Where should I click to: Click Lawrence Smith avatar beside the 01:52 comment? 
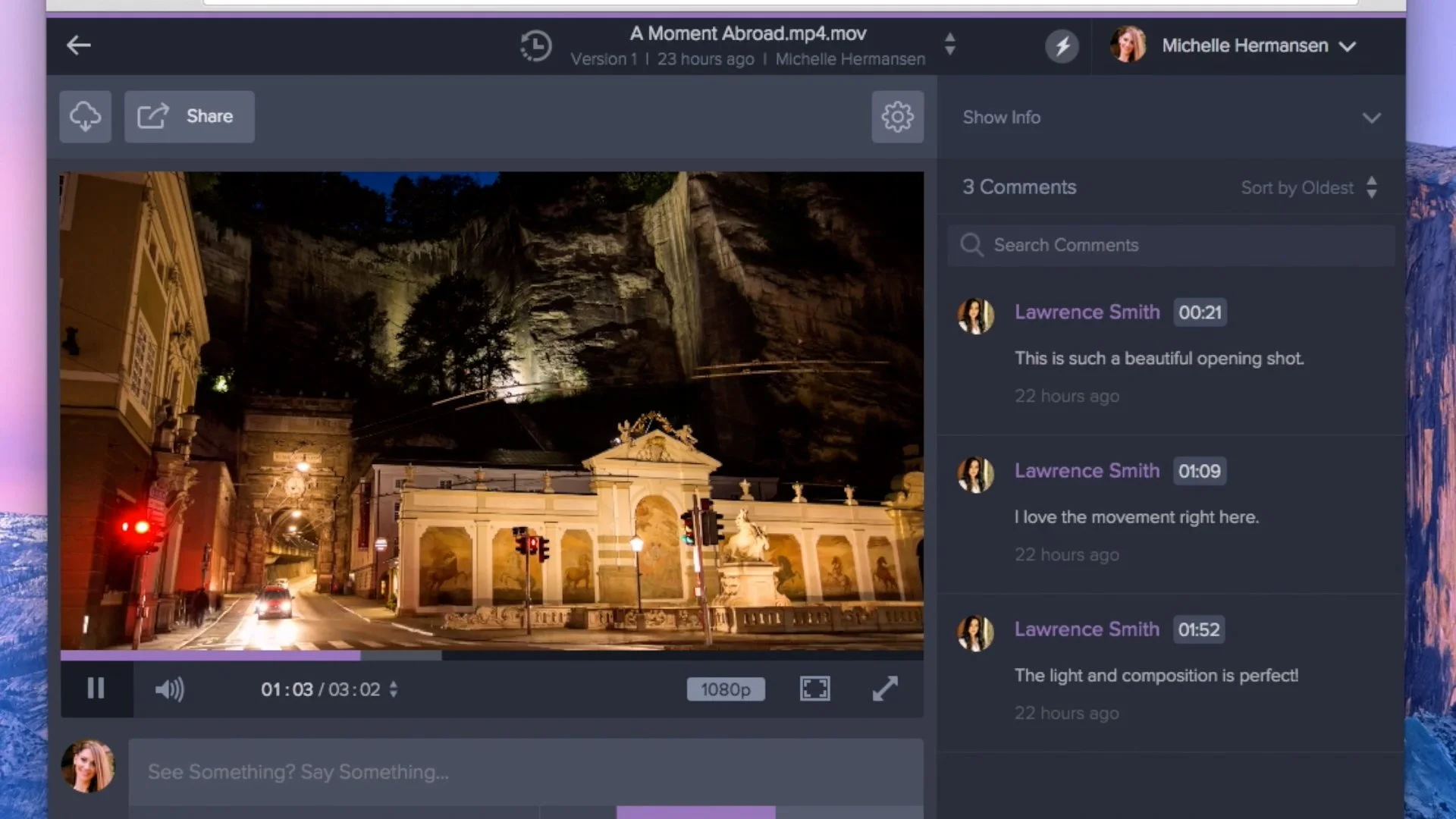tap(975, 633)
